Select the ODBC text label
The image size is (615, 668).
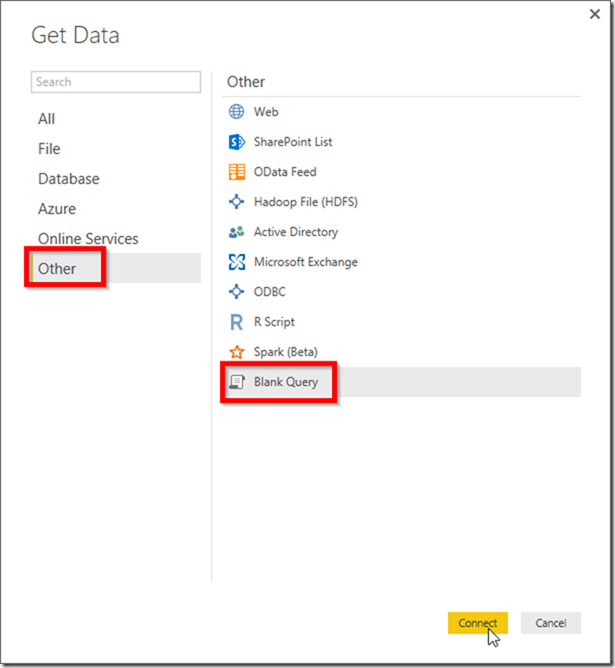[270, 291]
